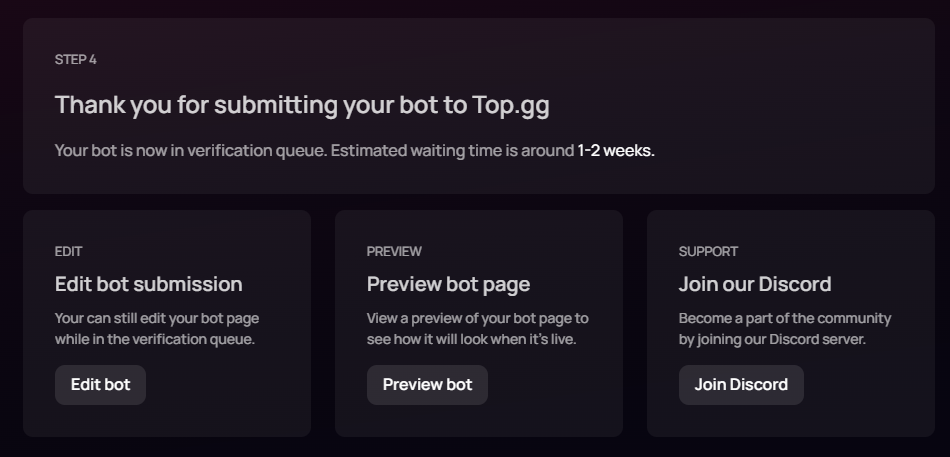Click the STEP 4 label
The height and width of the screenshot is (457, 950).
[76, 60]
